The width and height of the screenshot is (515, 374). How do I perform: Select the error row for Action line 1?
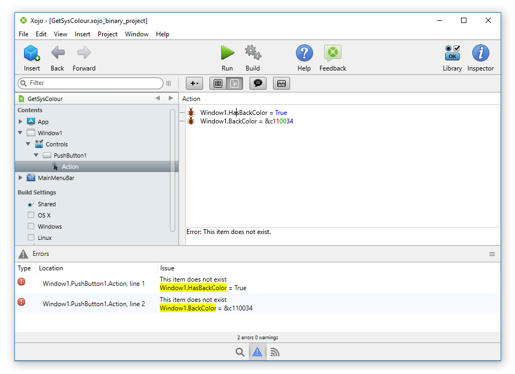click(x=257, y=283)
